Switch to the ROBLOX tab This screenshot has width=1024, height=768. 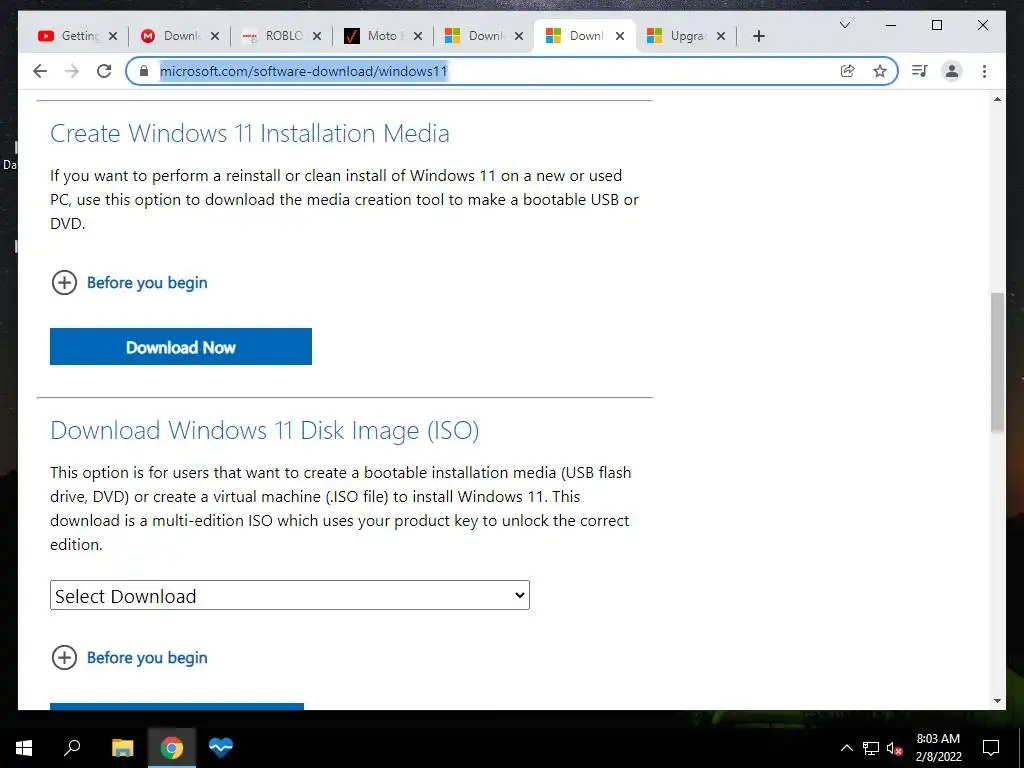281,36
